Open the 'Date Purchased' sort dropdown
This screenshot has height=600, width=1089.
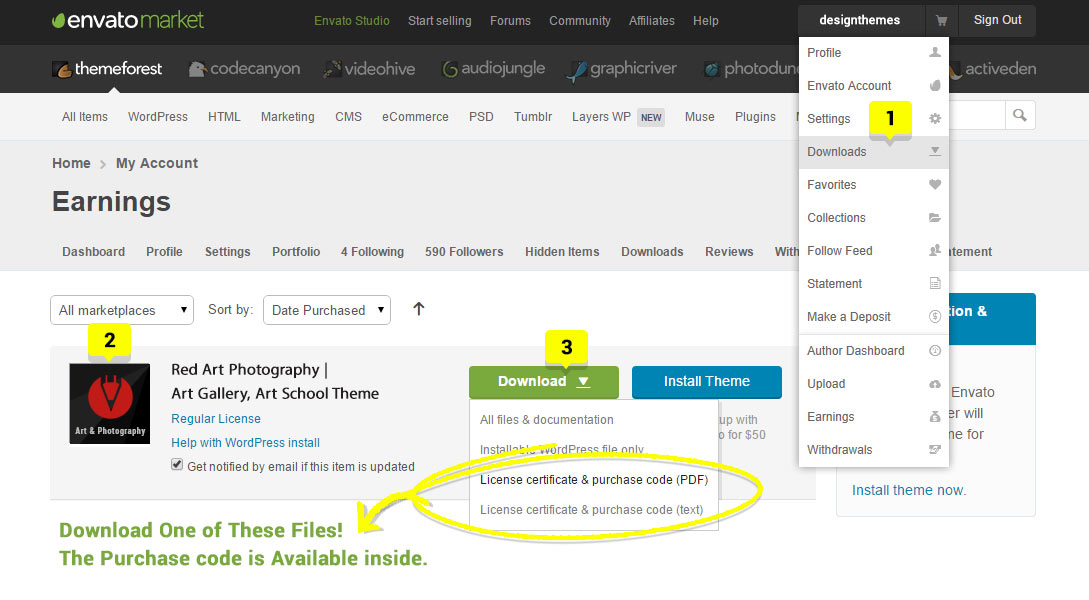pos(326,310)
